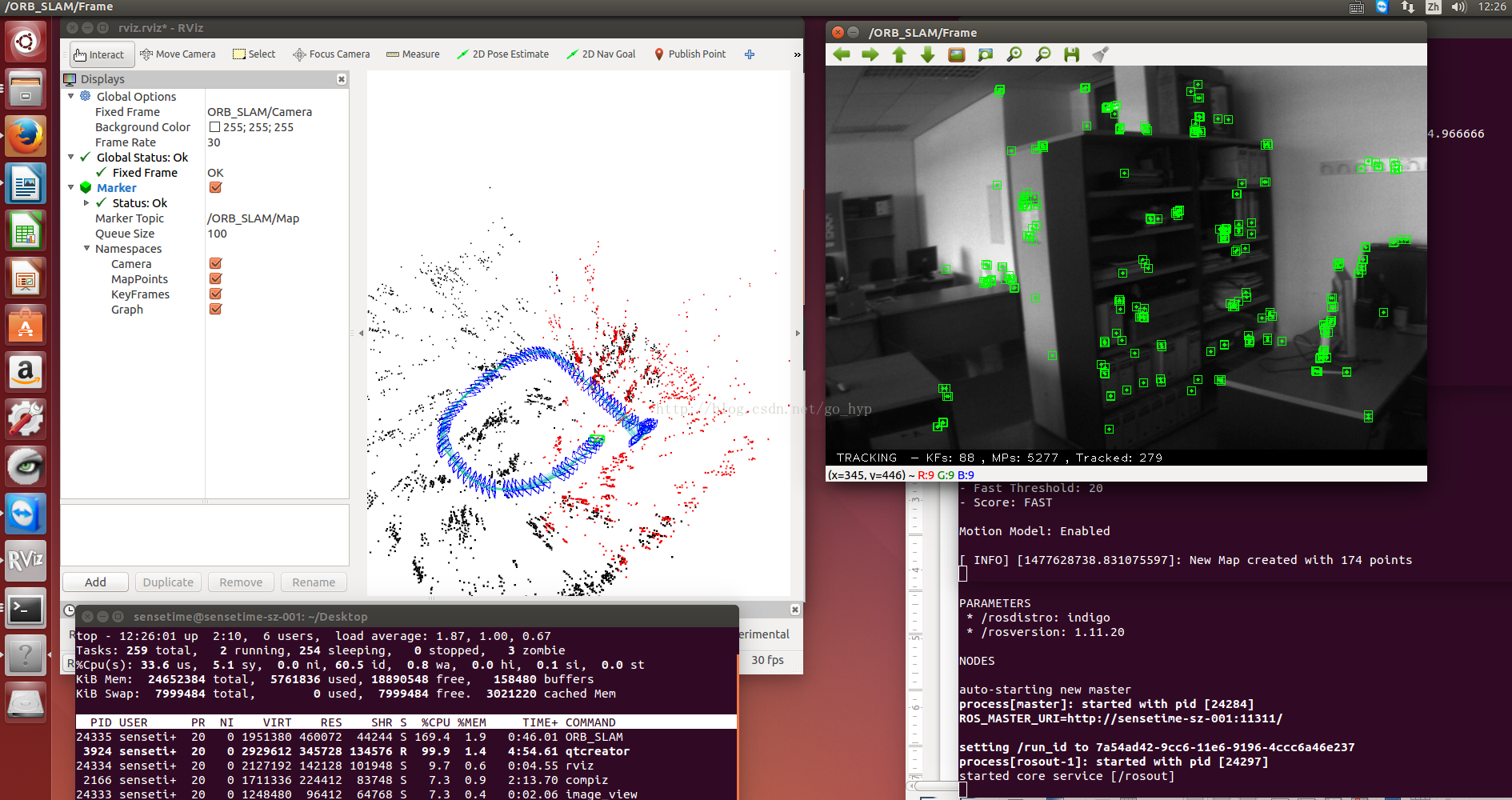This screenshot has height=800, width=1512.
Task: Activate the Focus Camera tool
Action: (331, 54)
